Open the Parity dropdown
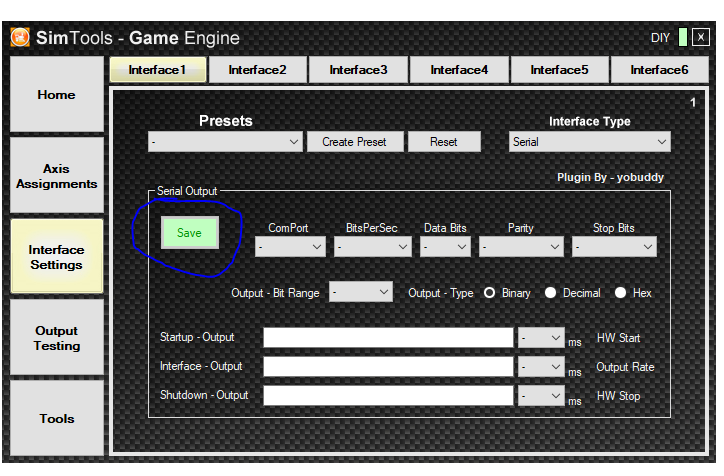The height and width of the screenshot is (476, 724). point(521,246)
